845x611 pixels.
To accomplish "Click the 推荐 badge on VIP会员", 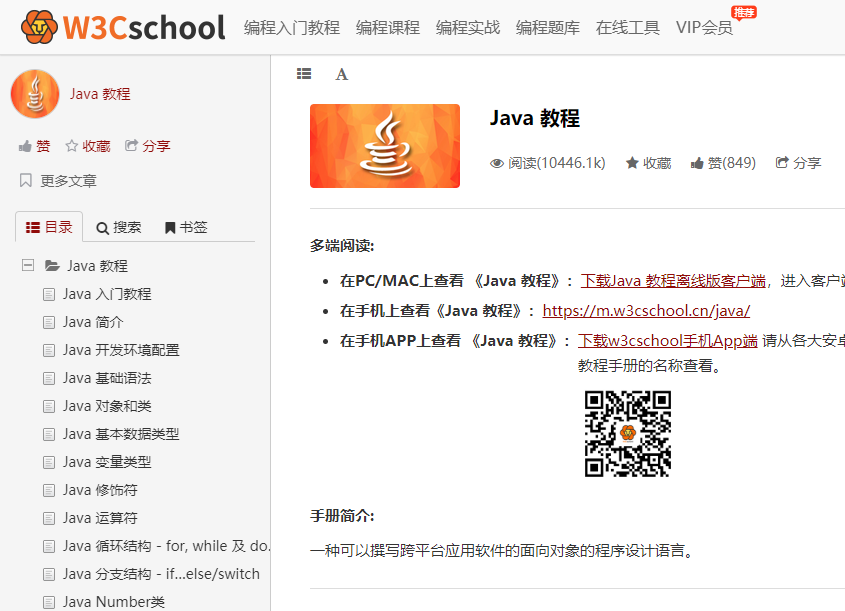I will 744,12.
